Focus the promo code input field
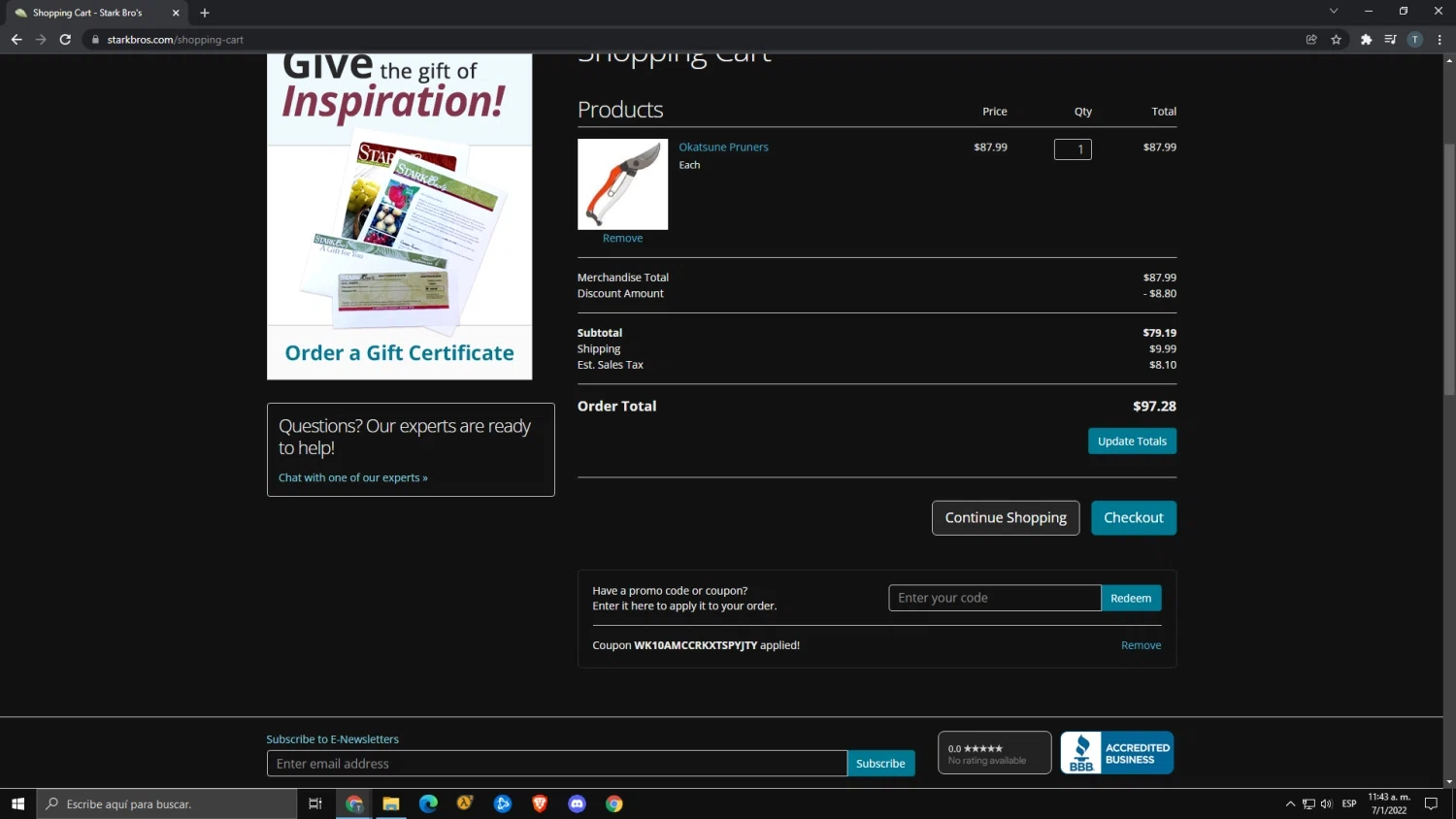1456x819 pixels. click(x=995, y=598)
